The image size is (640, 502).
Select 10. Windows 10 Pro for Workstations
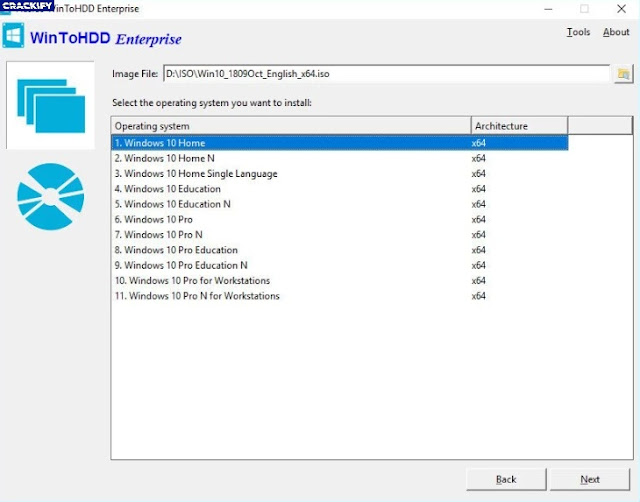click(x=340, y=281)
